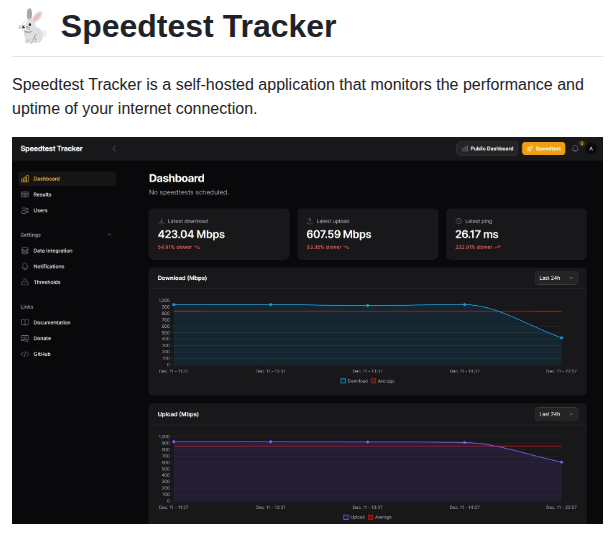The height and width of the screenshot is (533, 616).
Task: Click the Documentation book icon
Action: [x=25, y=322]
